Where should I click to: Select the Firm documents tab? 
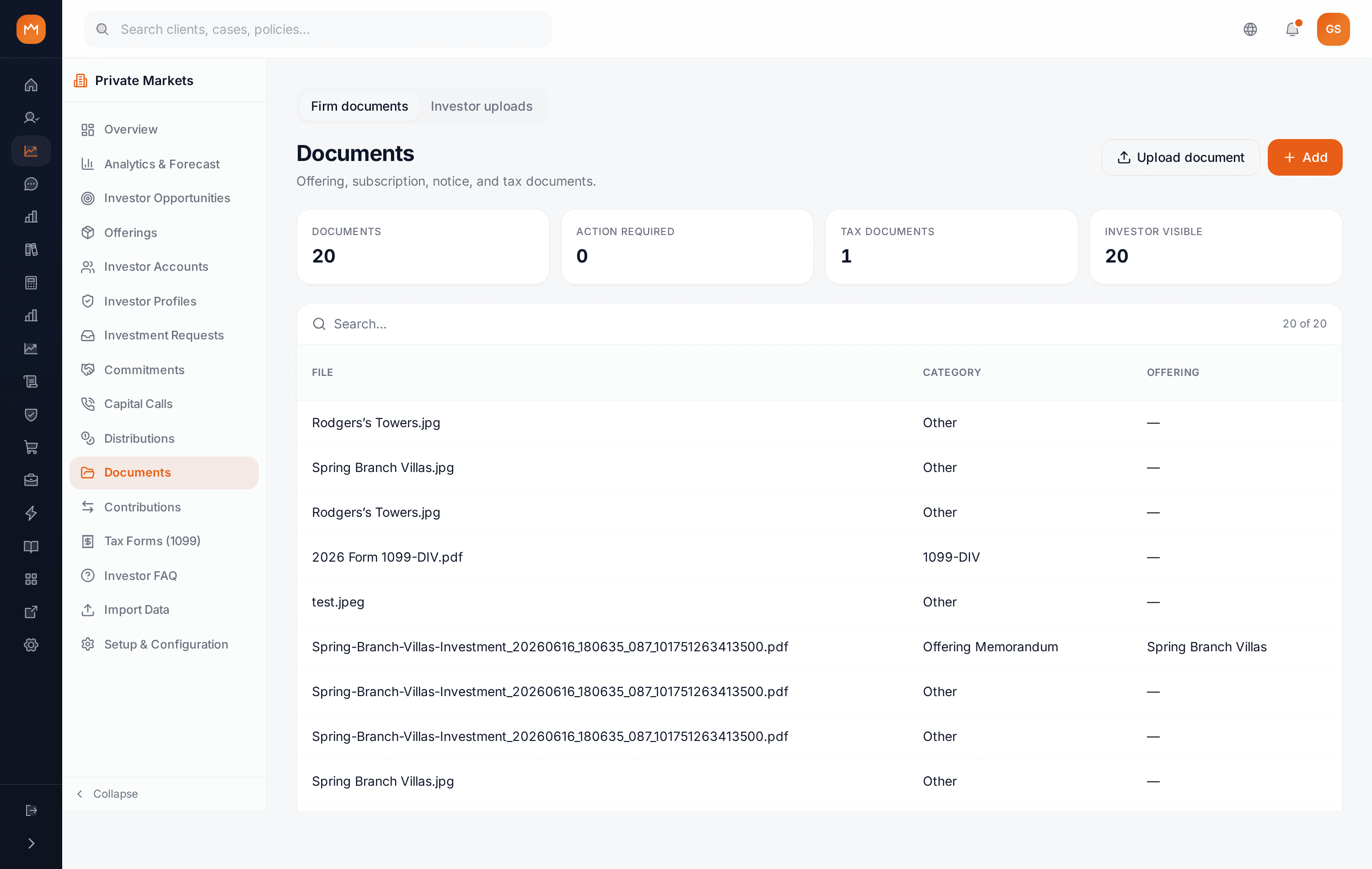tap(359, 106)
